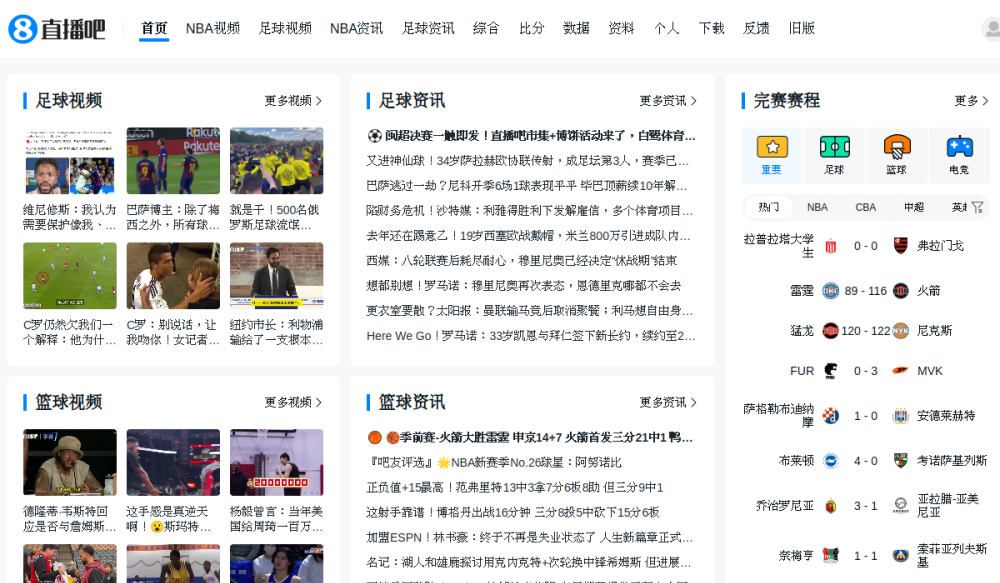Click the 直播吧 logo
The height and width of the screenshot is (583, 1000).
(57, 29)
